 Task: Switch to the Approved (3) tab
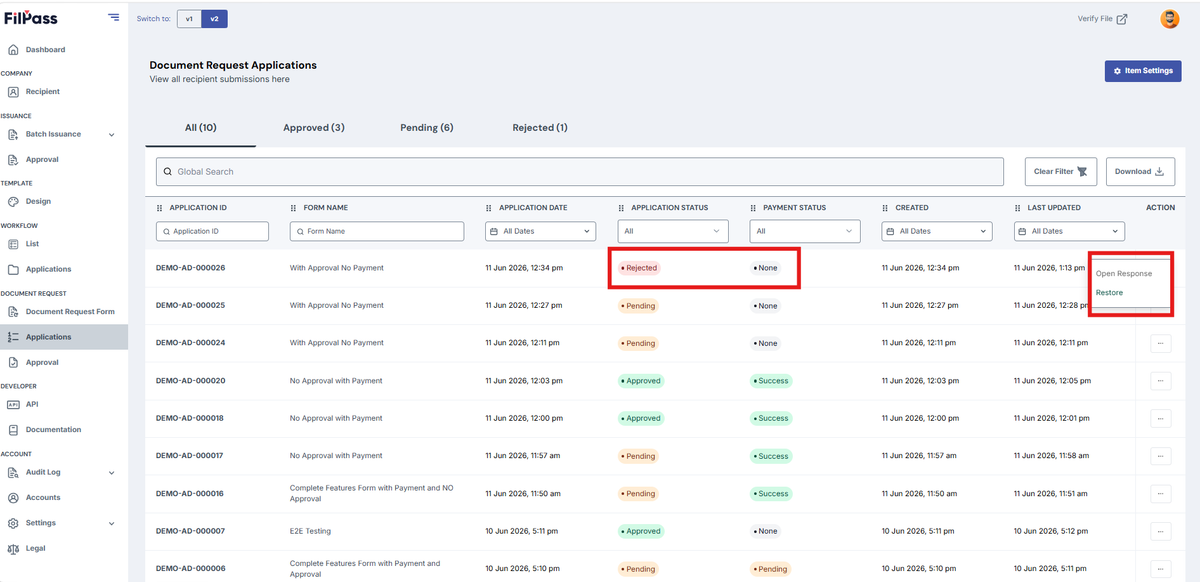tap(314, 128)
